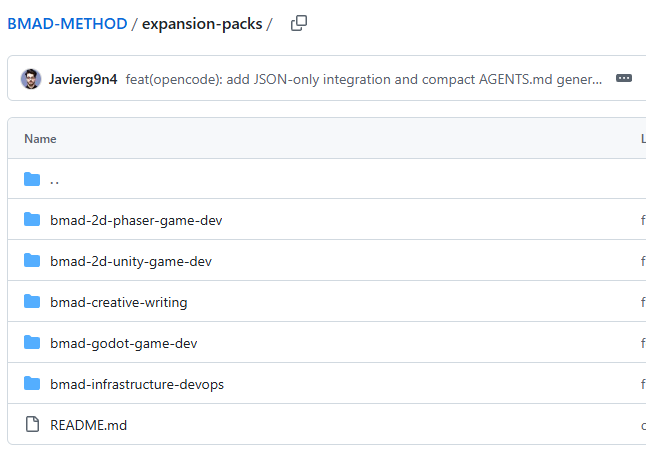Screen dimensions: 646x454
Task: Open the bmad-godot-game-dev folder
Action: point(123,343)
